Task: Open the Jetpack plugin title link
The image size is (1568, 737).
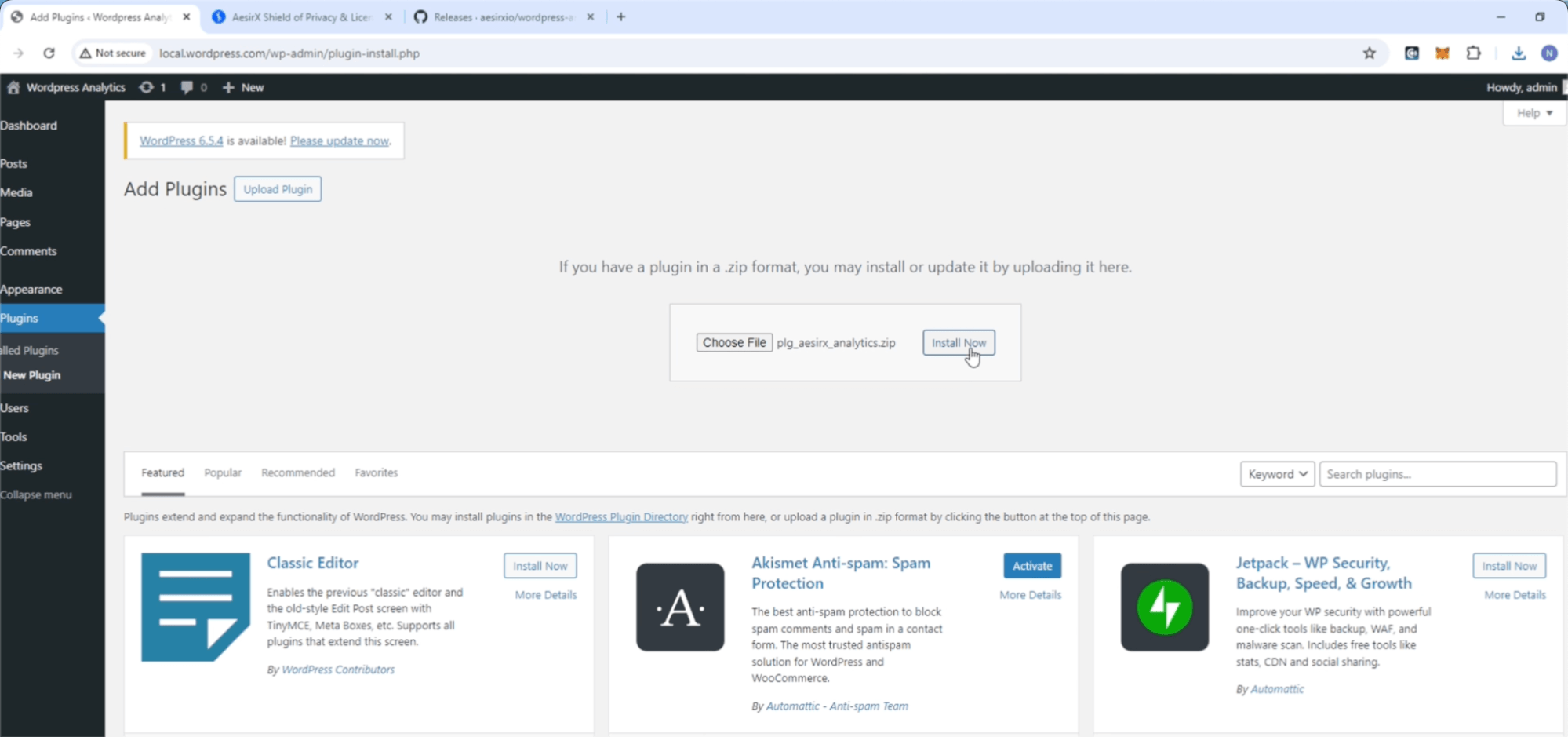Action: pyautogui.click(x=1323, y=573)
